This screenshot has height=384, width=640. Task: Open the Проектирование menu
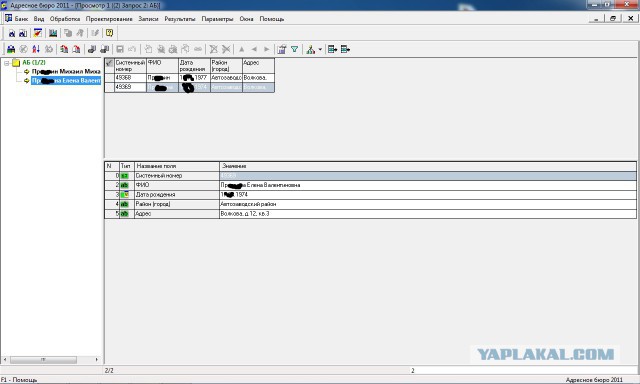click(x=109, y=19)
